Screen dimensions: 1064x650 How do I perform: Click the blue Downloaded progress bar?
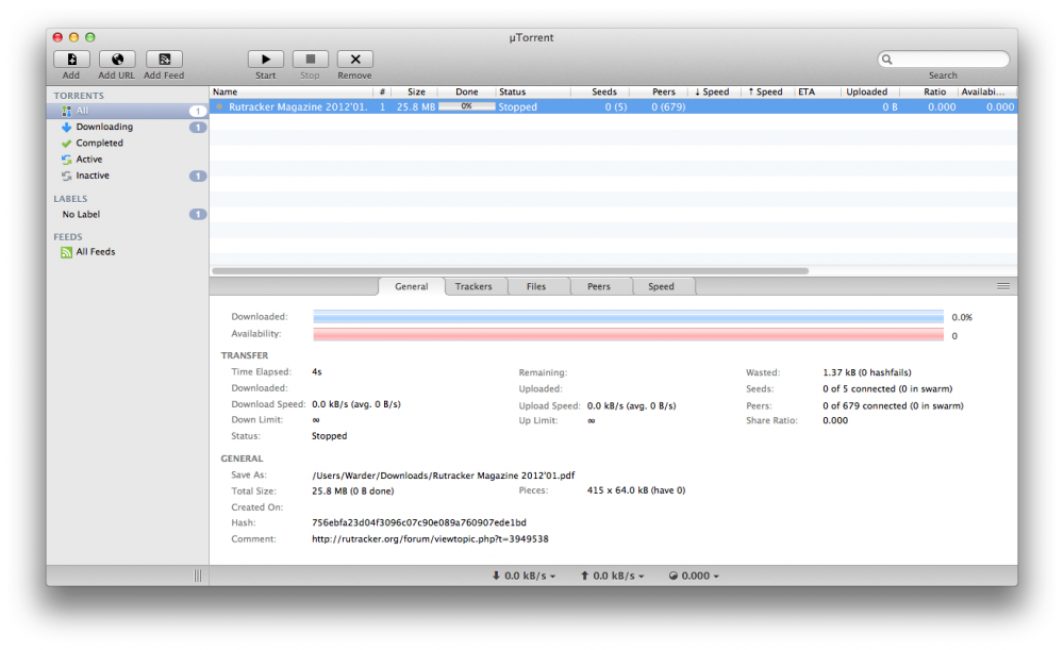tap(628, 317)
